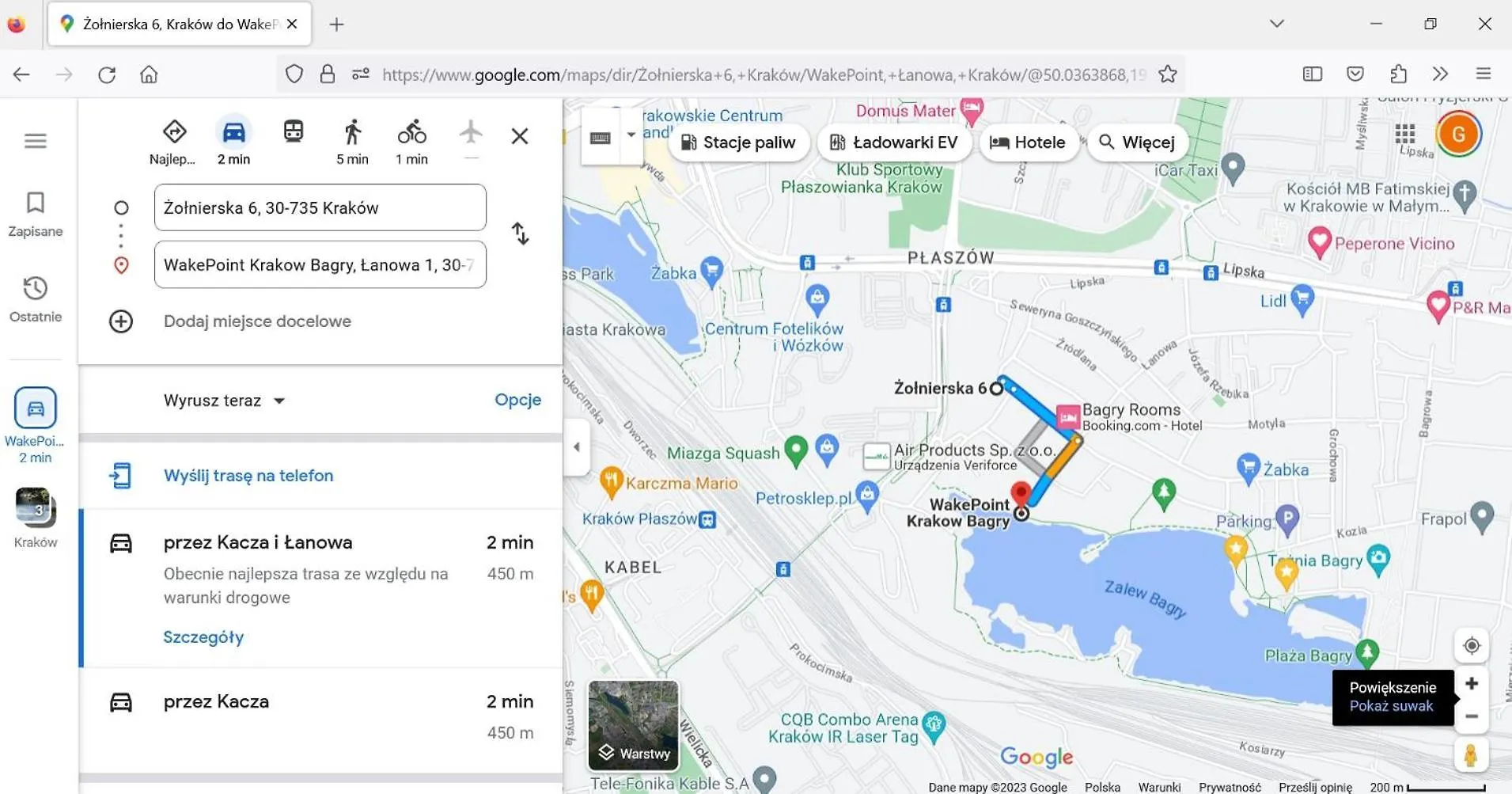Select the Najlep... best travel mode
This screenshot has width=1512, height=794.
pos(172,142)
